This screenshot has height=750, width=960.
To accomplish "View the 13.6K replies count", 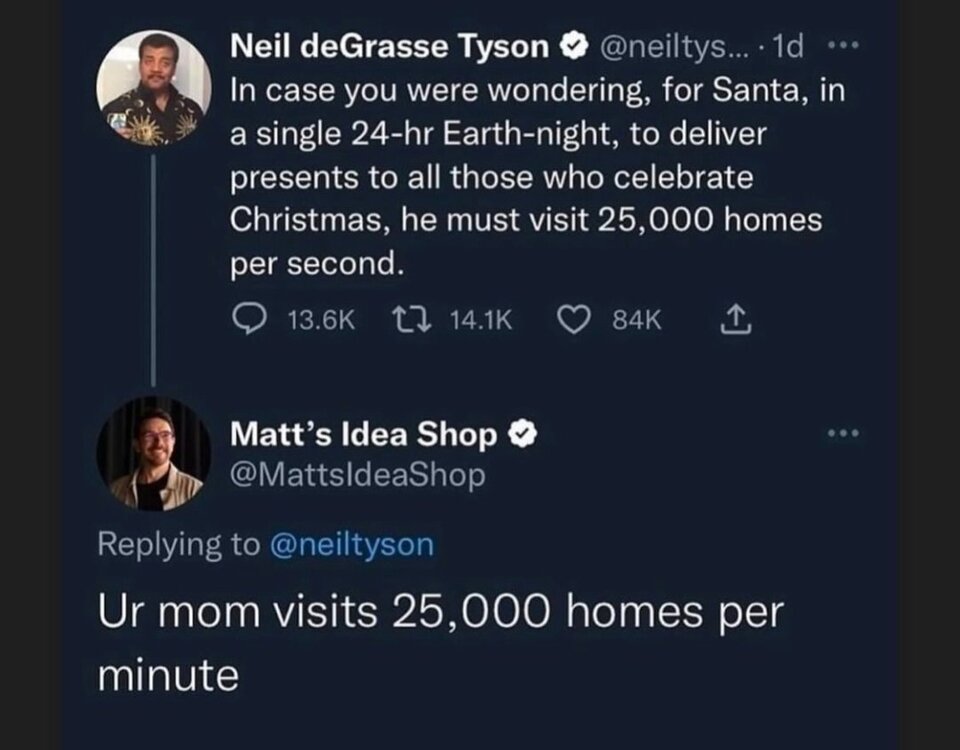I will [321, 320].
